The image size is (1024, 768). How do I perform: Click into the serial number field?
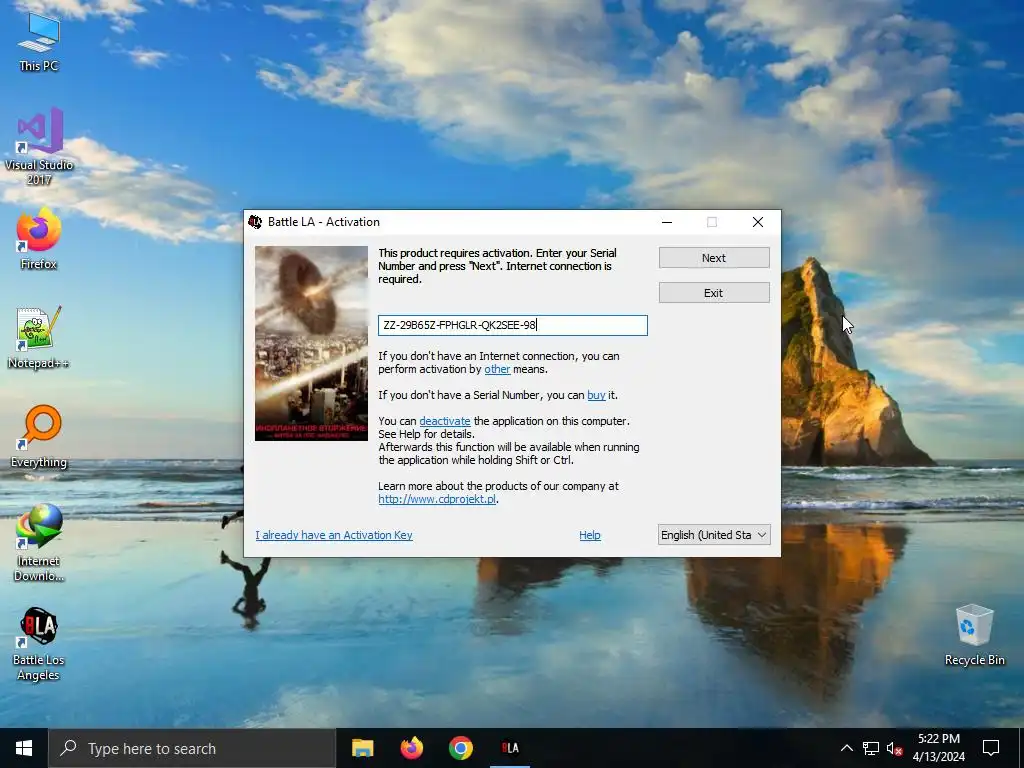(x=513, y=325)
